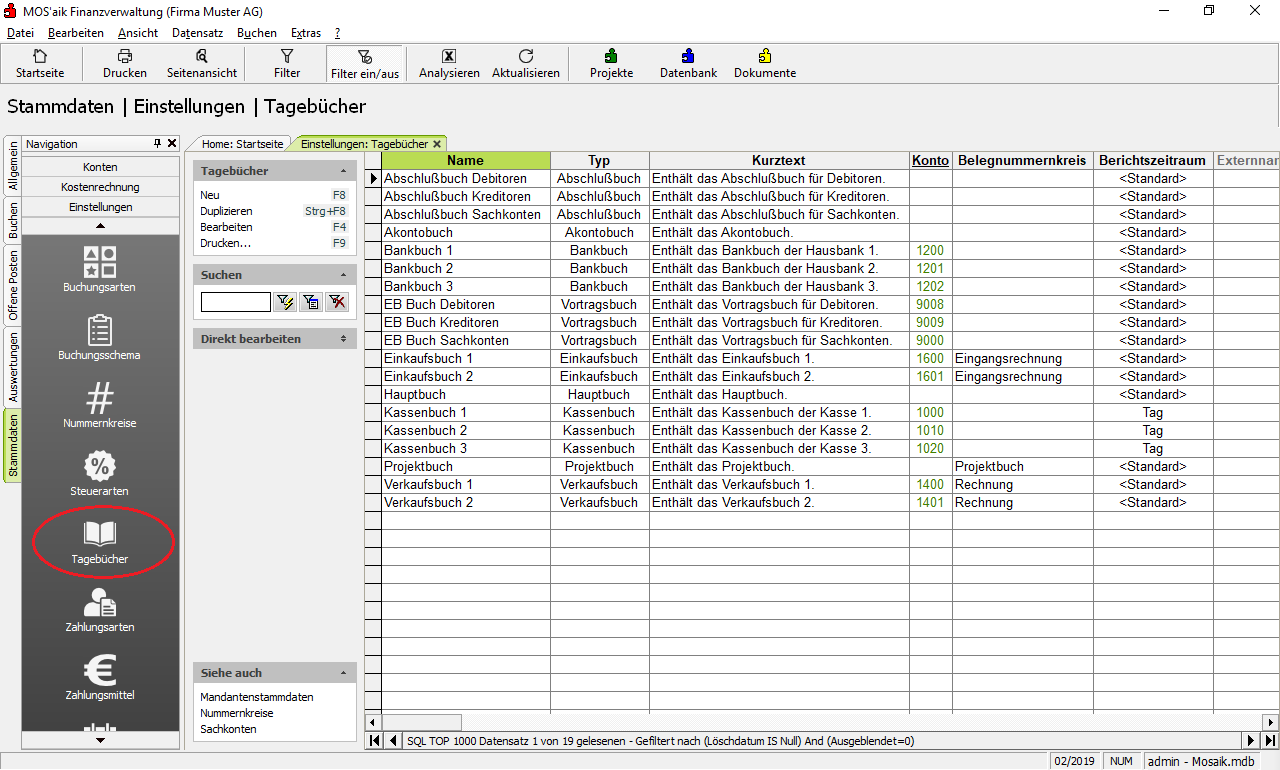Collapse the Siehe auch section
Screen dimensions: 1280x770
click(344, 673)
